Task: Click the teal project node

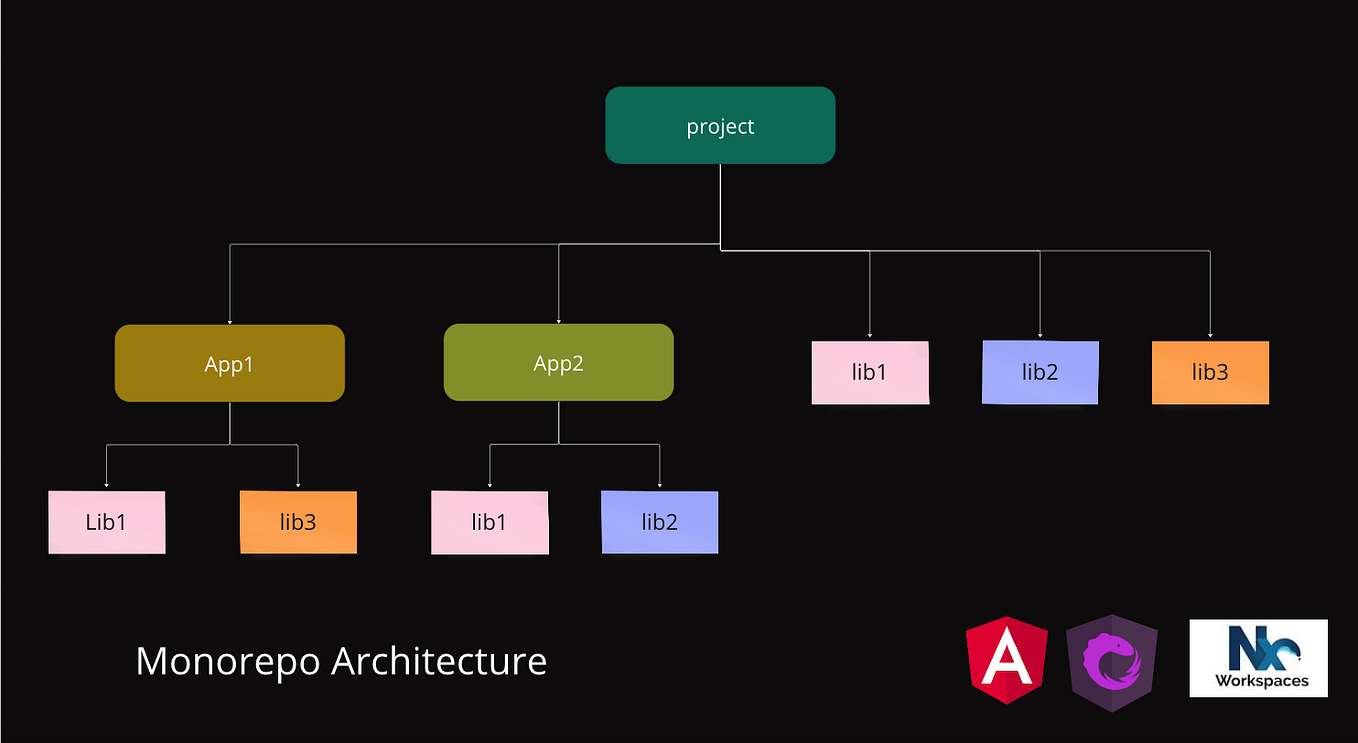Action: tap(720, 125)
